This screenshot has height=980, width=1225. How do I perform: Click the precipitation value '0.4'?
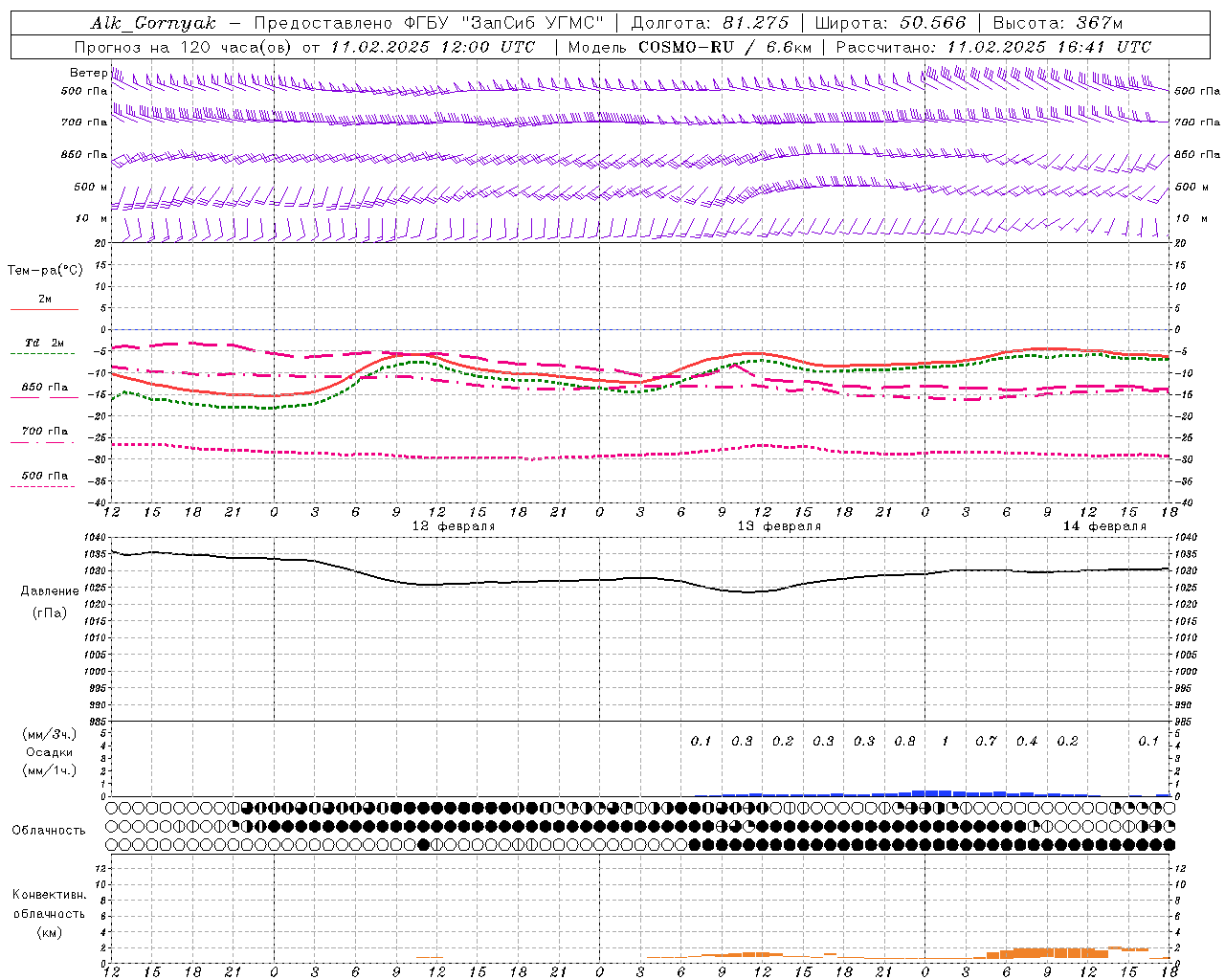1027,741
